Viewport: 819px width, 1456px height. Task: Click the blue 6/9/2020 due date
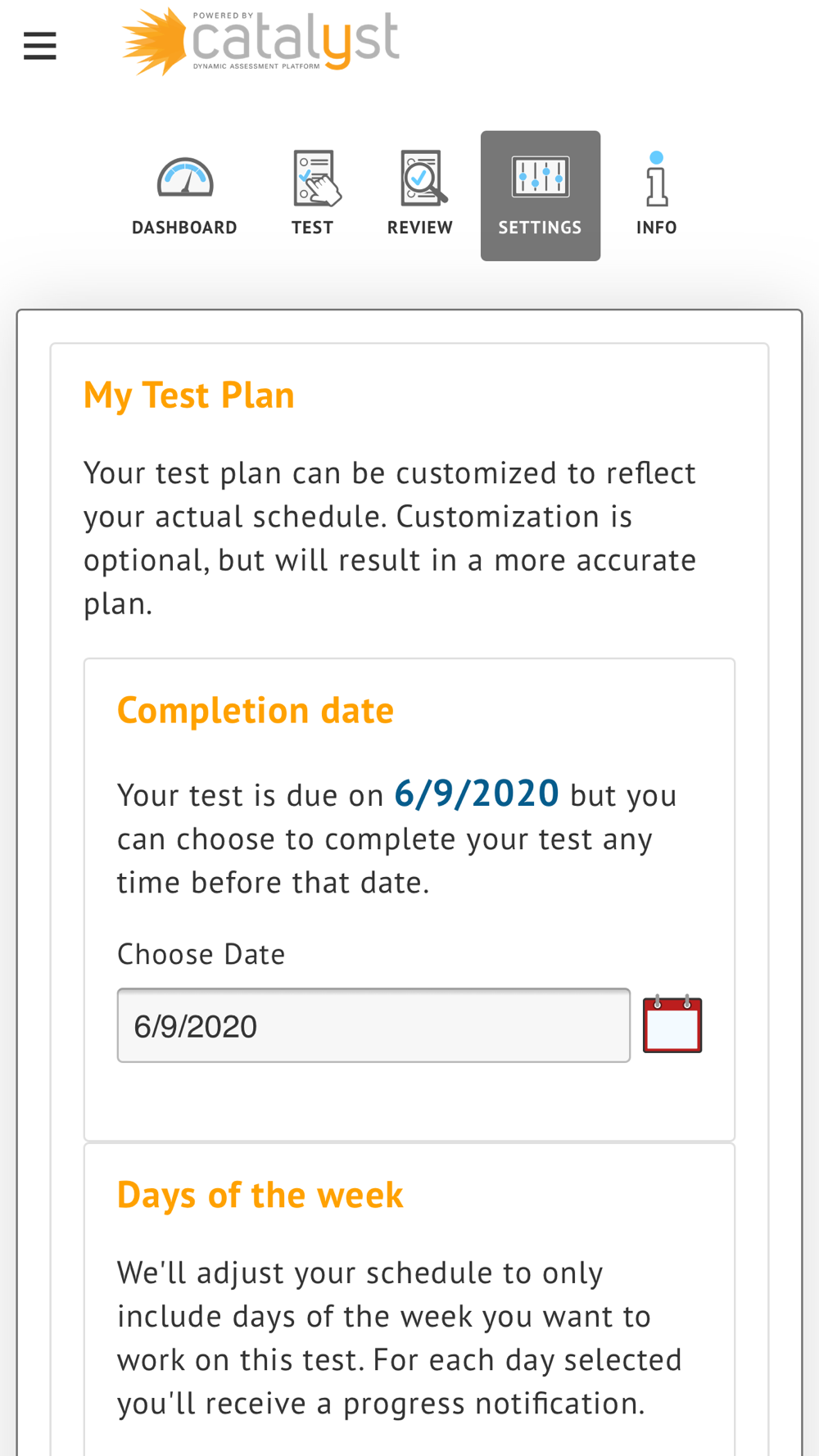(x=477, y=794)
